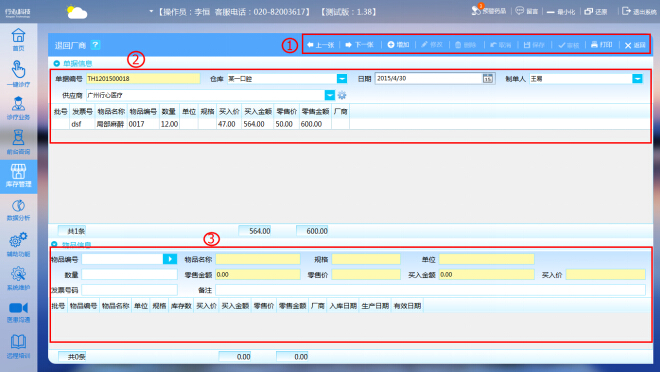660x372 pixels.
Task: Select 库存管理 in the sidebar
Action: pyautogui.click(x=18, y=176)
